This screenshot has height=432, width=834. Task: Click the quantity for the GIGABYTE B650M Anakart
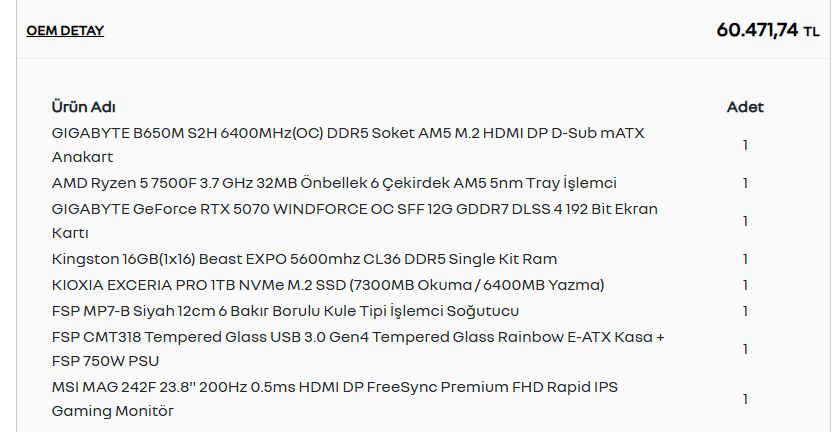click(745, 145)
